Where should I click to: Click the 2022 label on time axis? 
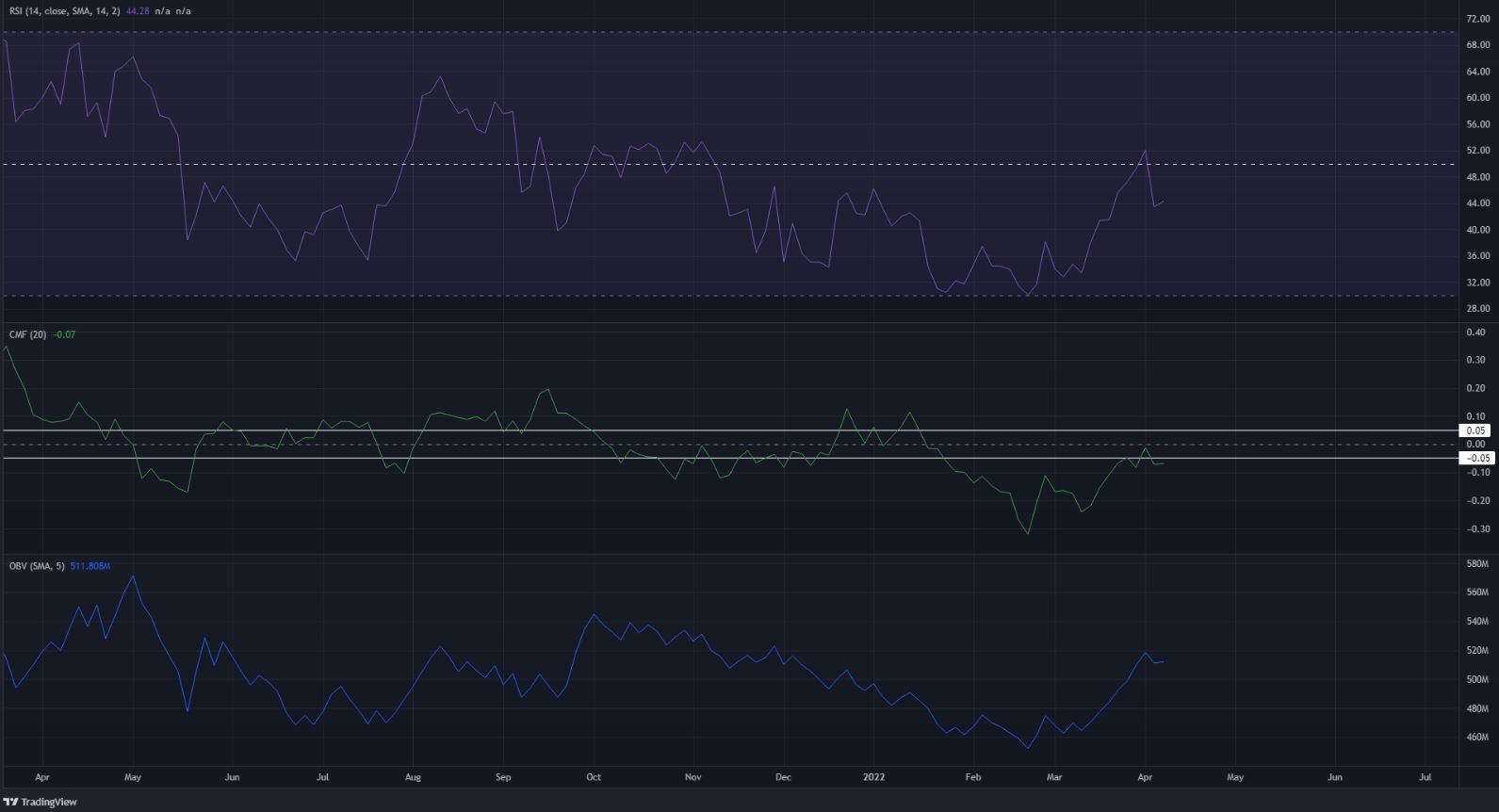[x=876, y=778]
